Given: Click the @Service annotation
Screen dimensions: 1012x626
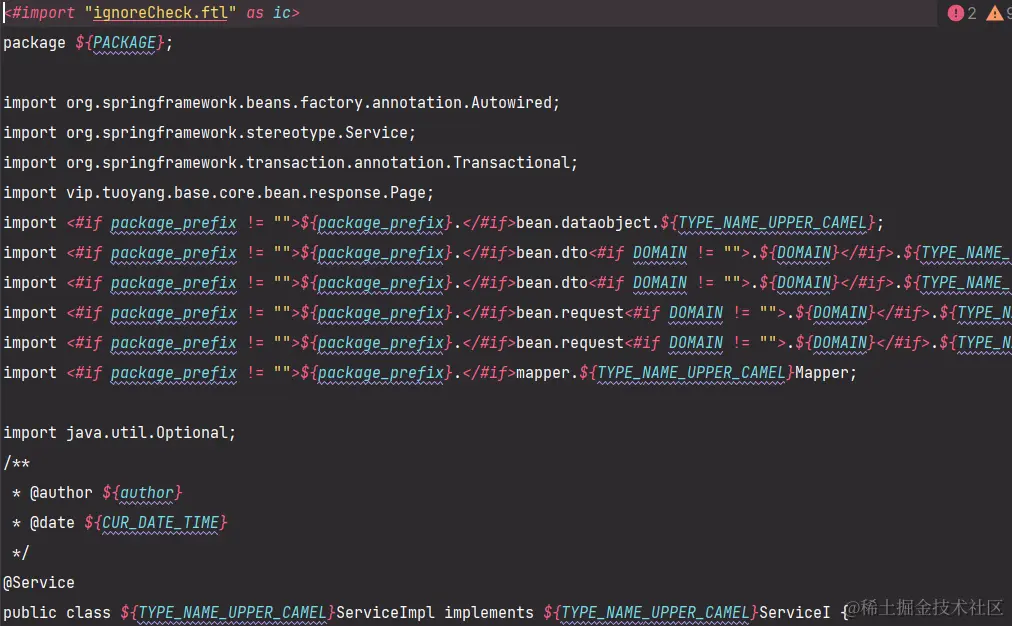Looking at the screenshot, I should (x=39, y=583).
